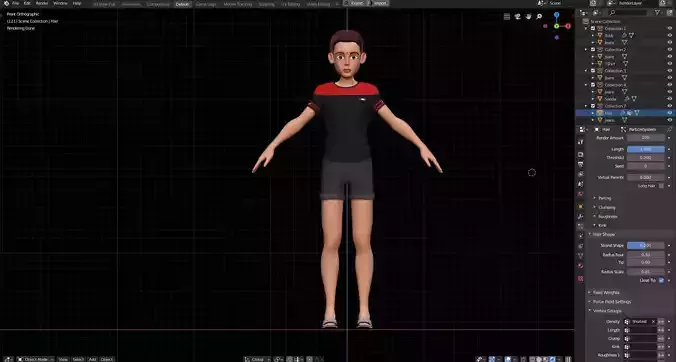This screenshot has height=362, width=676.
Task: Switch to the Motion Tracking workspace tab
Action: tap(238, 4)
